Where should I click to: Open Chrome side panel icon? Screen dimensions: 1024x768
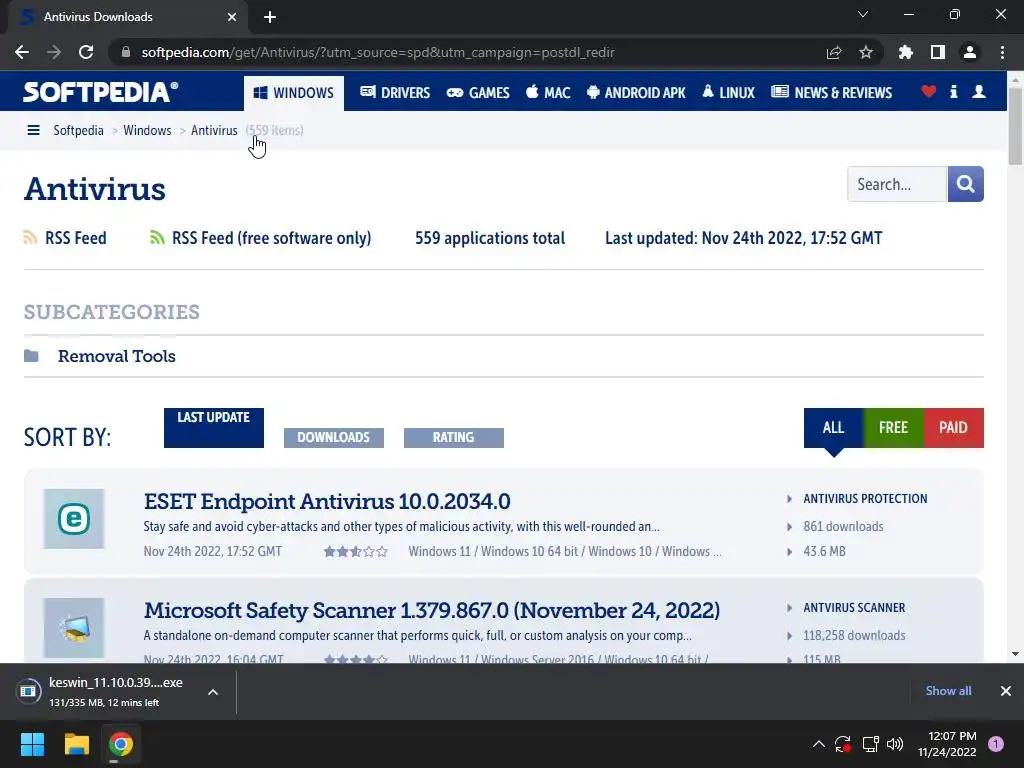[x=937, y=52]
